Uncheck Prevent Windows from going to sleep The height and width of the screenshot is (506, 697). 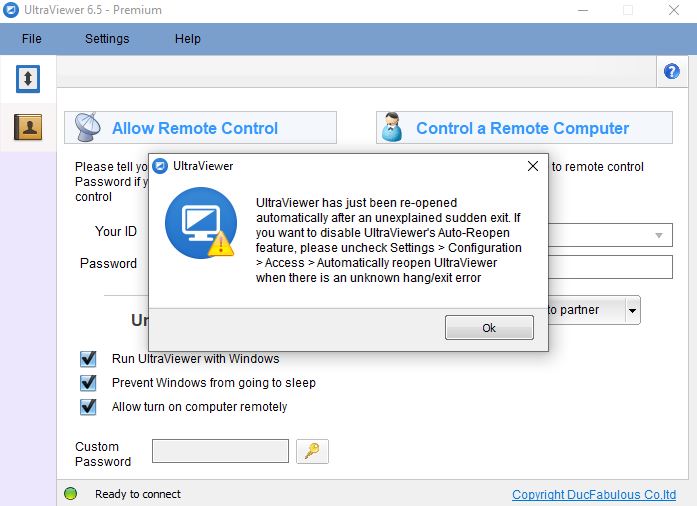[x=88, y=382]
